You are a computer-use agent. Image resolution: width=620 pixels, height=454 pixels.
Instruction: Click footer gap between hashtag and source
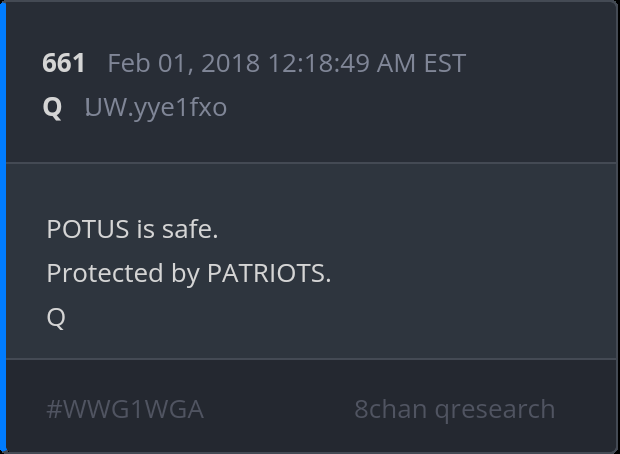[278, 409]
